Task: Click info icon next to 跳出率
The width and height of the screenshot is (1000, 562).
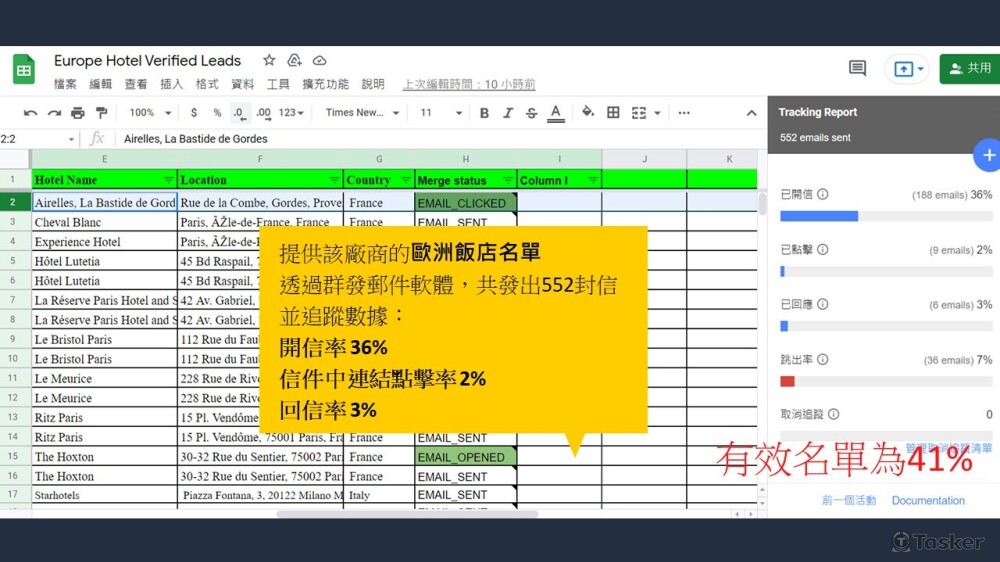Action: (x=823, y=359)
